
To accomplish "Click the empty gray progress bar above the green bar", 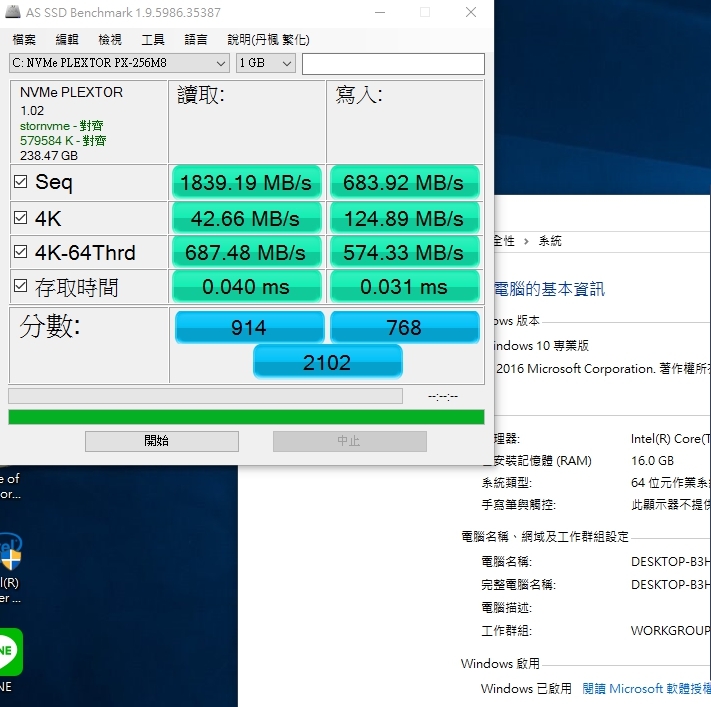I will pyautogui.click(x=205, y=396).
